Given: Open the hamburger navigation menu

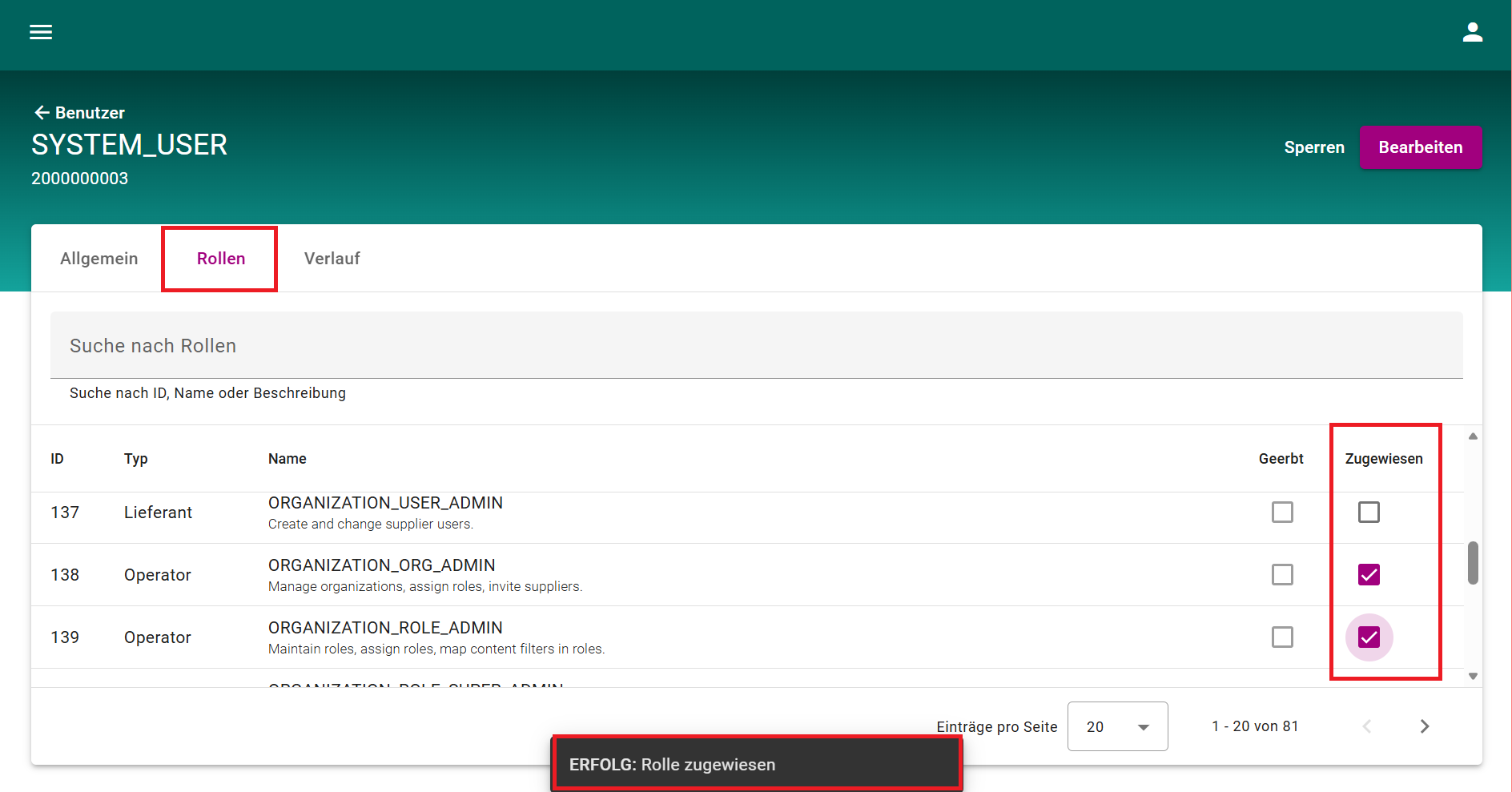Looking at the screenshot, I should (x=41, y=32).
